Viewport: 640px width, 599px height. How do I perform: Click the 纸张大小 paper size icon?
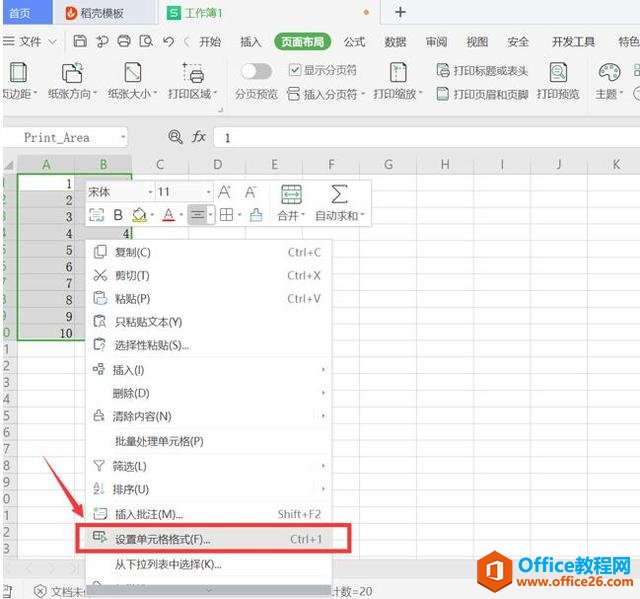[132, 72]
